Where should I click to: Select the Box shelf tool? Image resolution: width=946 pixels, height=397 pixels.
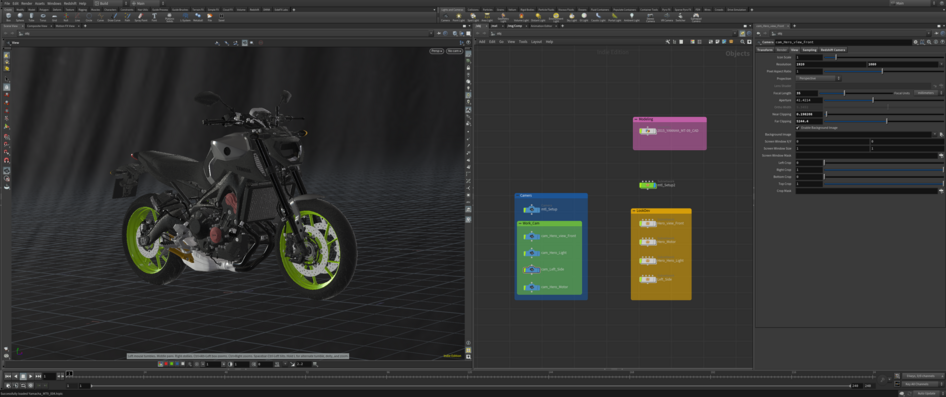point(8,16)
